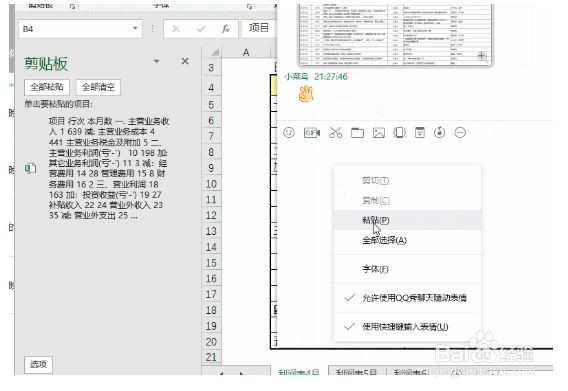Select row 4 header
568x391 pixels.
(x=211, y=87)
